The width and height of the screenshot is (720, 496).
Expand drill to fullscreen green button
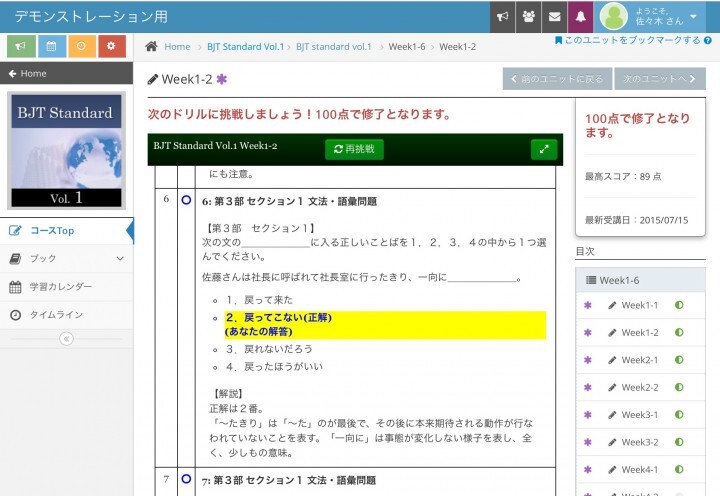pos(544,149)
